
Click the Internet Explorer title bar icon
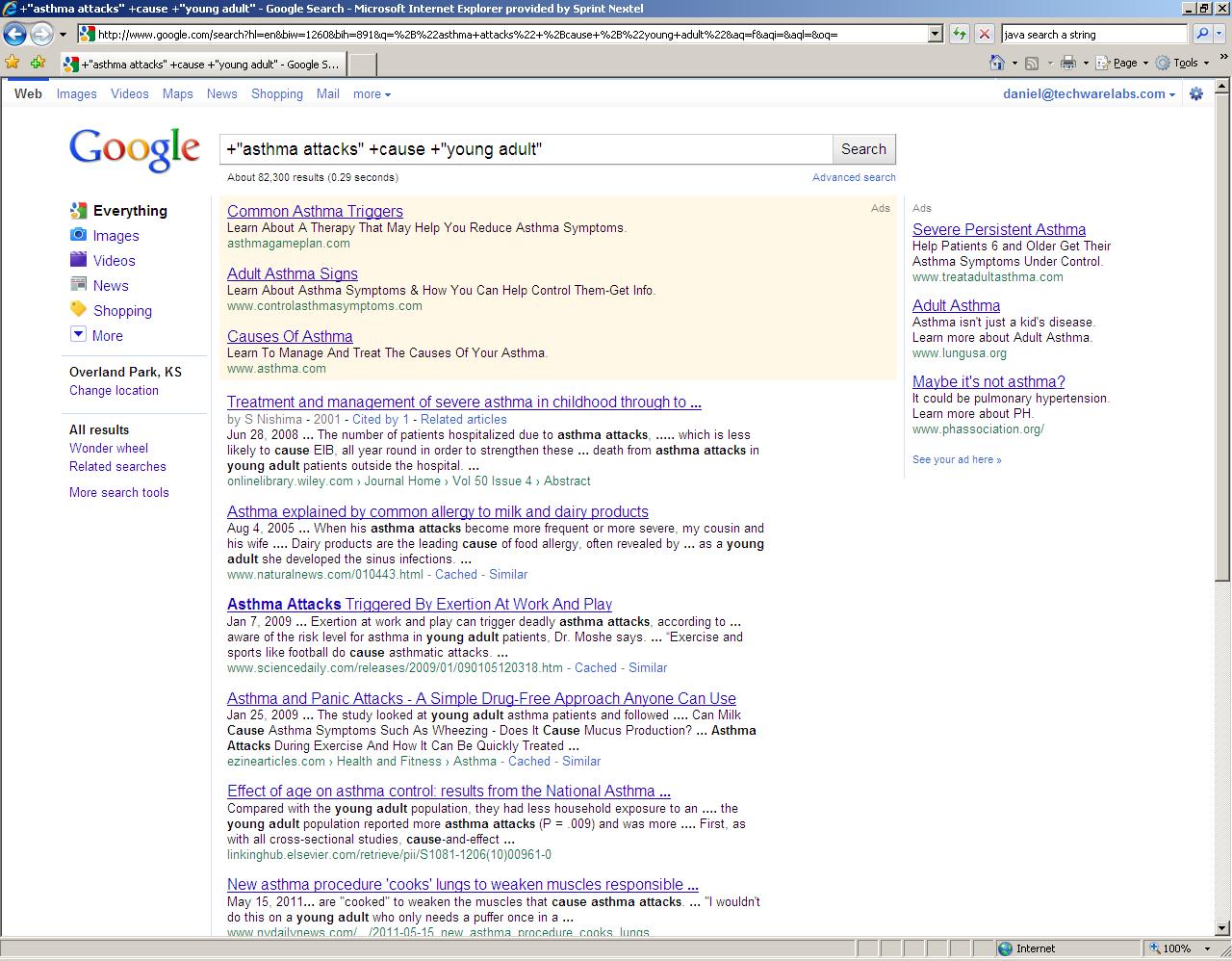9,8
